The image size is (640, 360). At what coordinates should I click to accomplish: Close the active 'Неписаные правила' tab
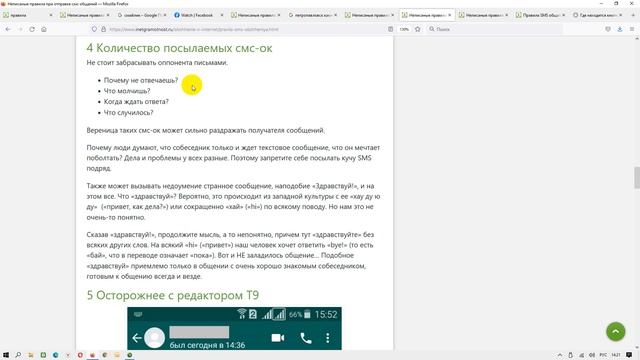tap(450, 15)
